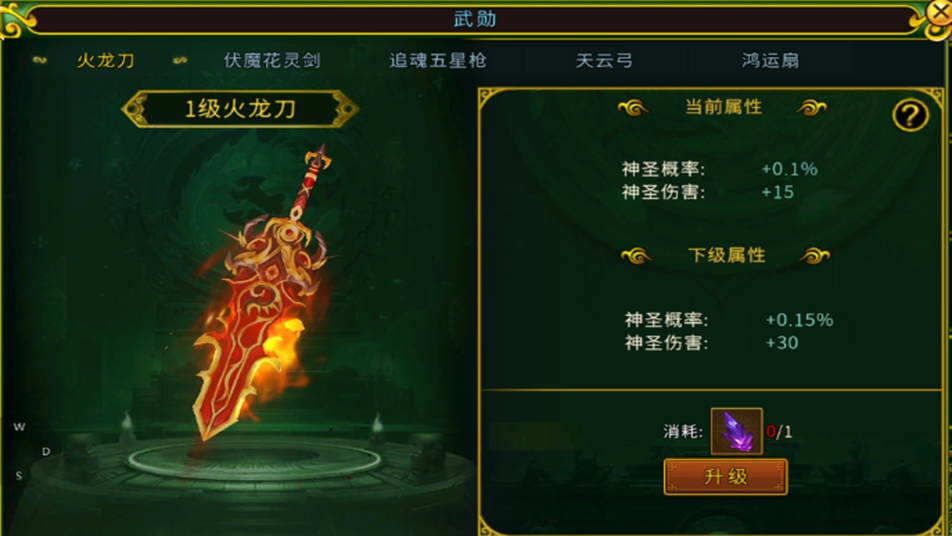The image size is (952, 536).
Task: Choose the 鸿运扇 tab
Action: (770, 60)
